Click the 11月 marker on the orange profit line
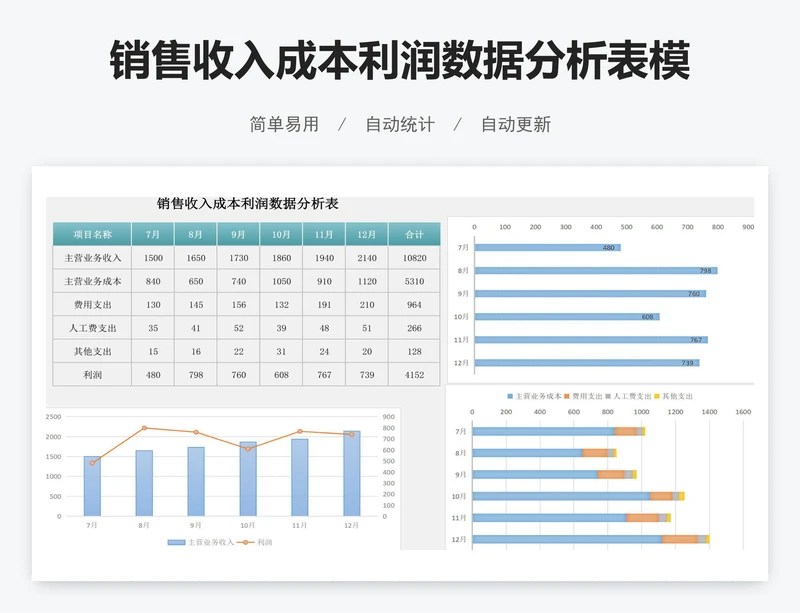Screen dimensions: 800x613 coord(299,431)
